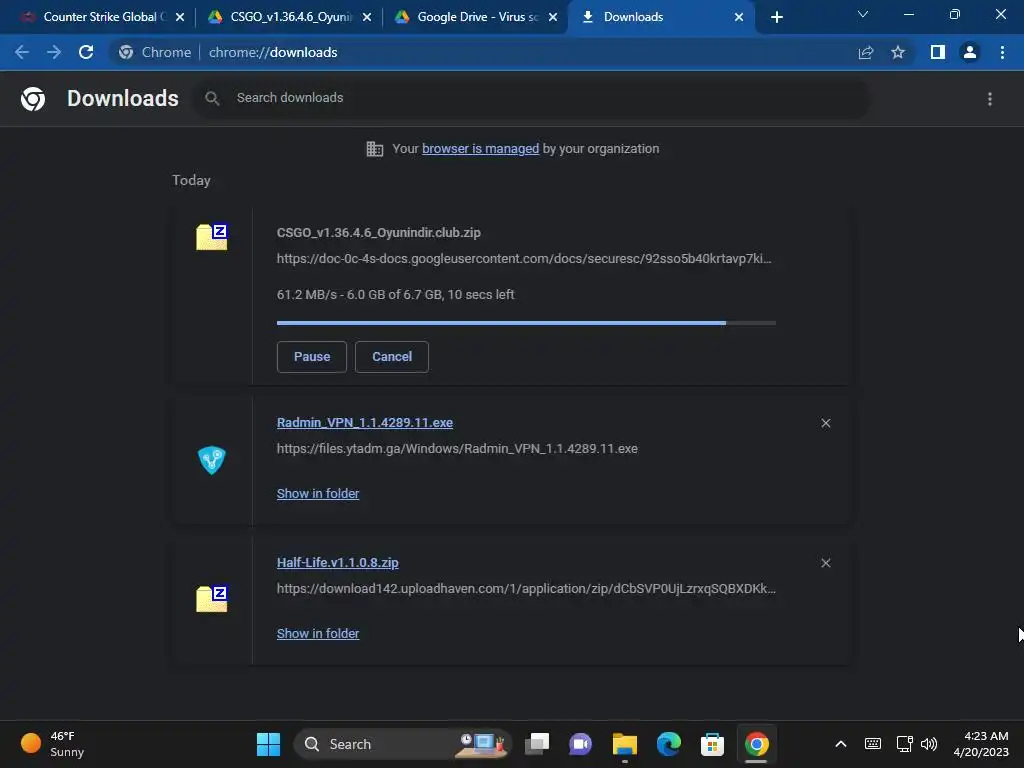Image resolution: width=1024 pixels, height=768 pixels.
Task: Click the uploadhaven source URL text
Action: [x=526, y=588]
